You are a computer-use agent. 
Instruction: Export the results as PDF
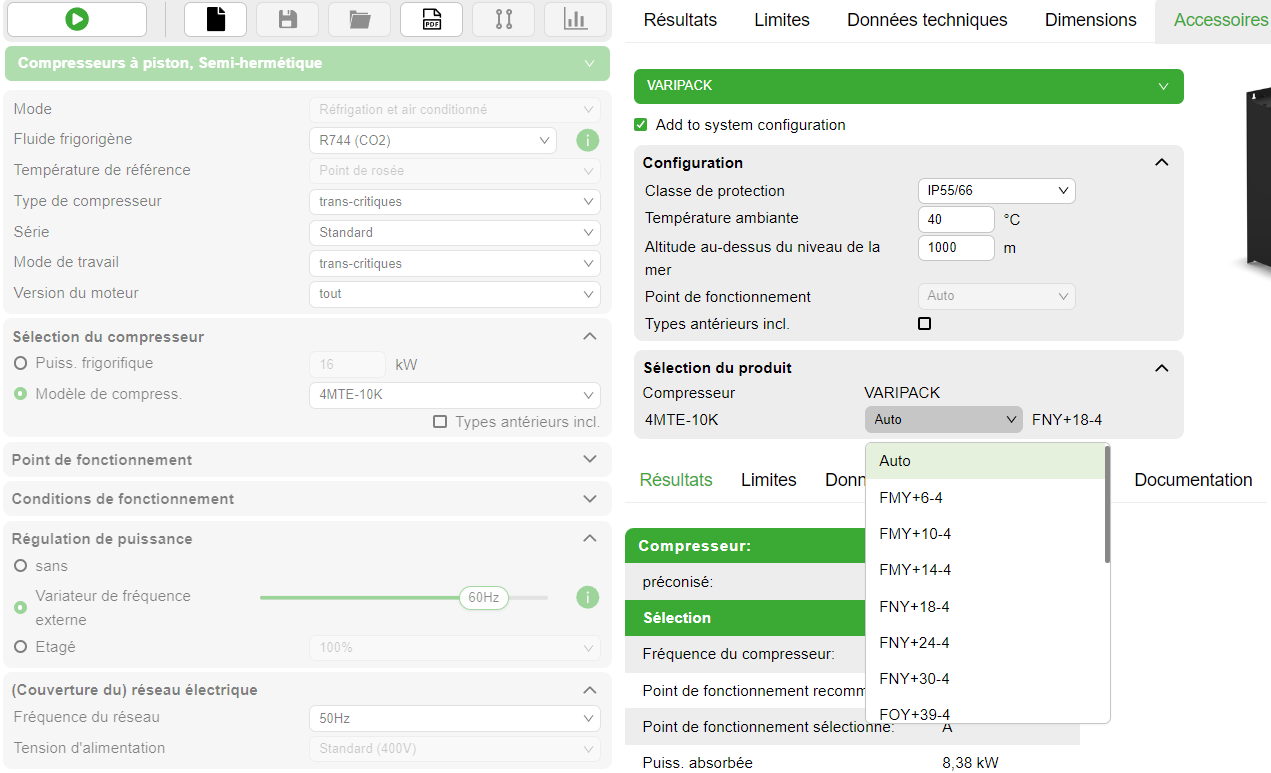(x=431, y=19)
